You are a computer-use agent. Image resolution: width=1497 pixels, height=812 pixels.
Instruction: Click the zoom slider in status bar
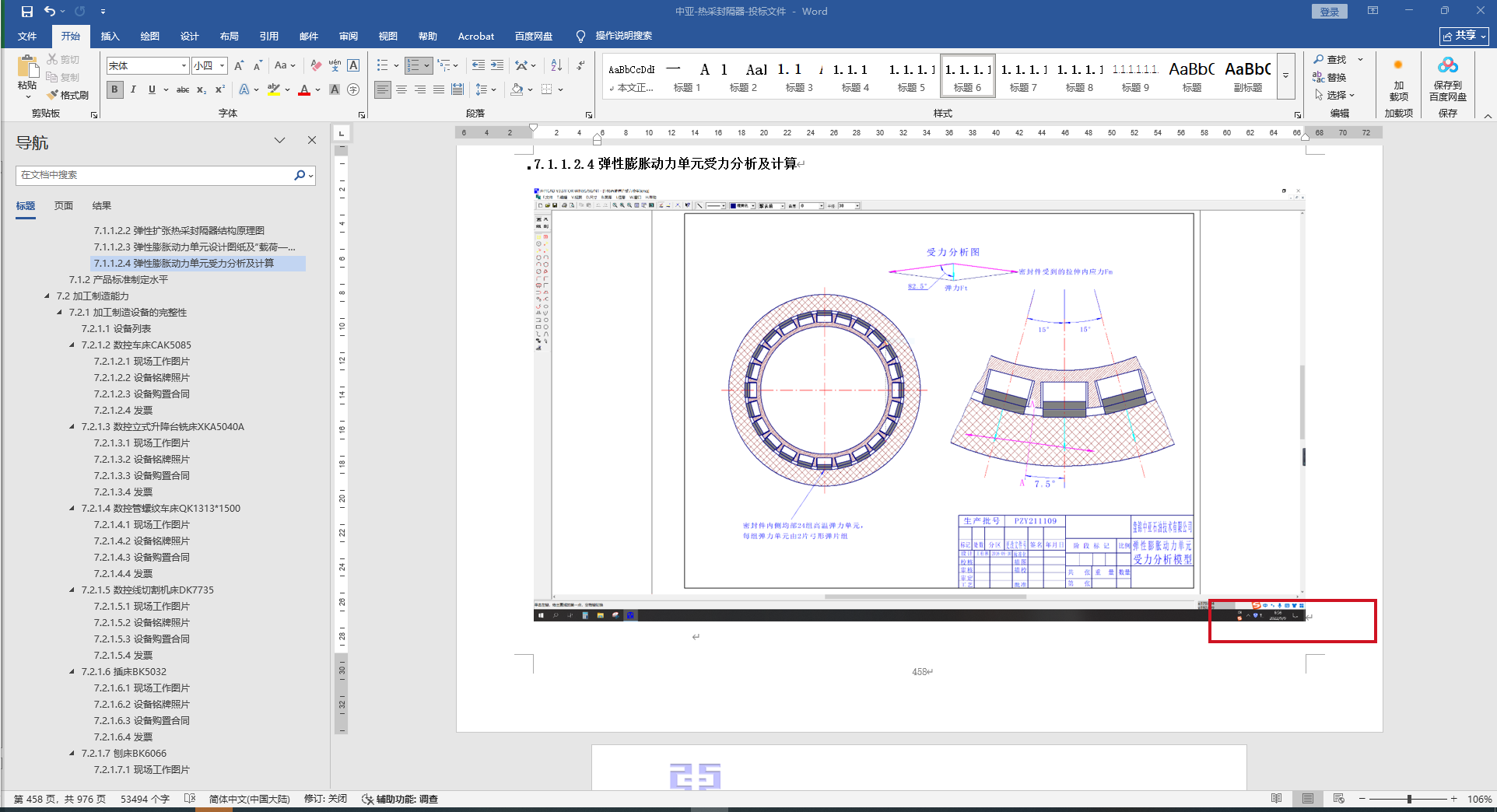click(x=1409, y=799)
